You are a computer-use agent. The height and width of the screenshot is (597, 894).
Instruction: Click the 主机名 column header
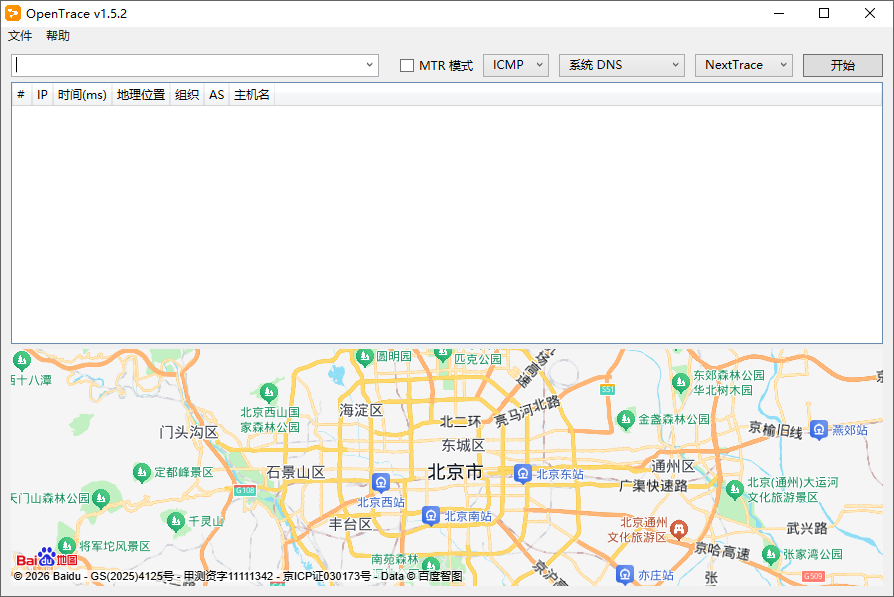pyautogui.click(x=251, y=95)
